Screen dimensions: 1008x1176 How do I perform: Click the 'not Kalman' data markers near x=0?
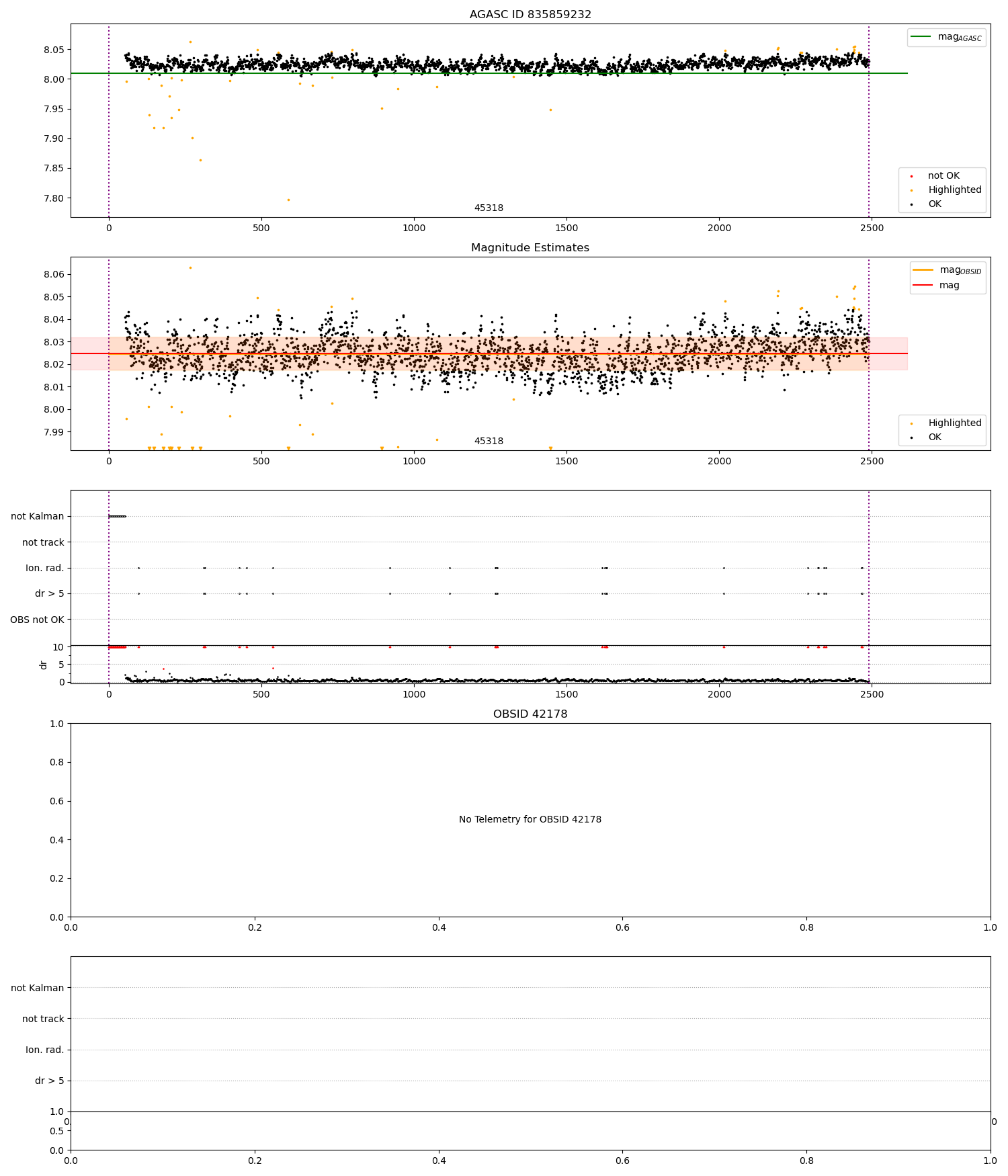[117, 516]
